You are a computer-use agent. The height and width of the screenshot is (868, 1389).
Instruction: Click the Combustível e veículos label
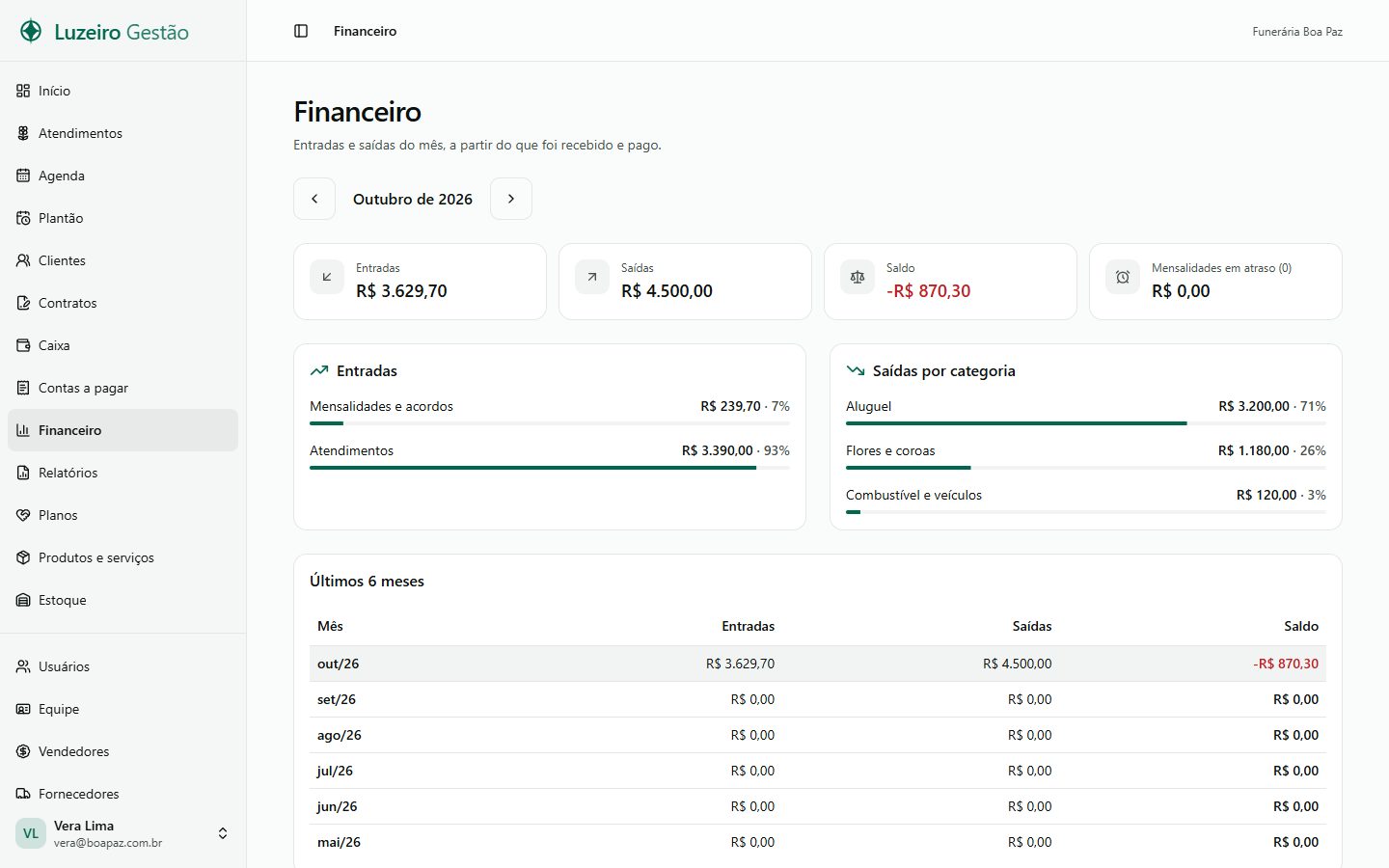click(913, 495)
